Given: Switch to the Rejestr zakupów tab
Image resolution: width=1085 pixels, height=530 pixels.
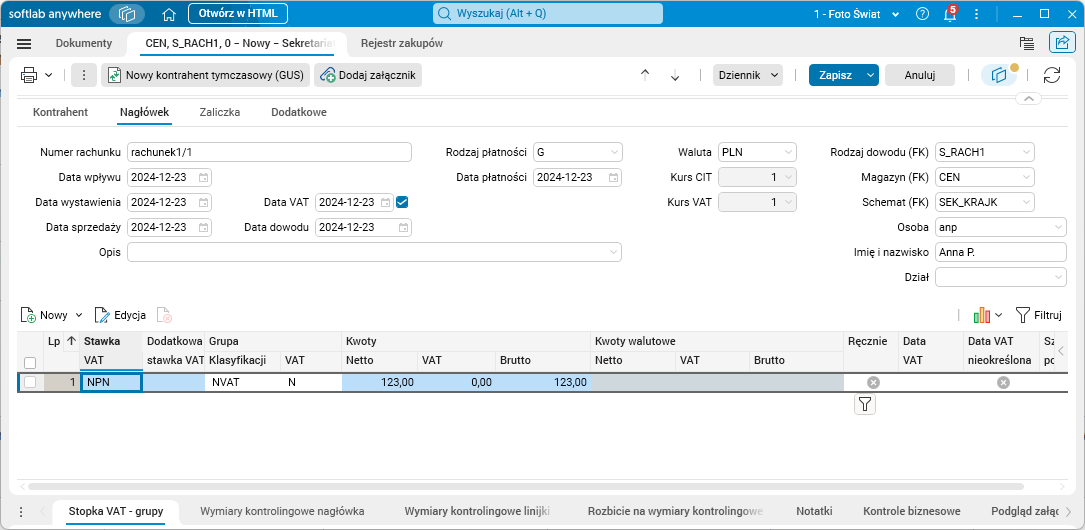Looking at the screenshot, I should (402, 44).
